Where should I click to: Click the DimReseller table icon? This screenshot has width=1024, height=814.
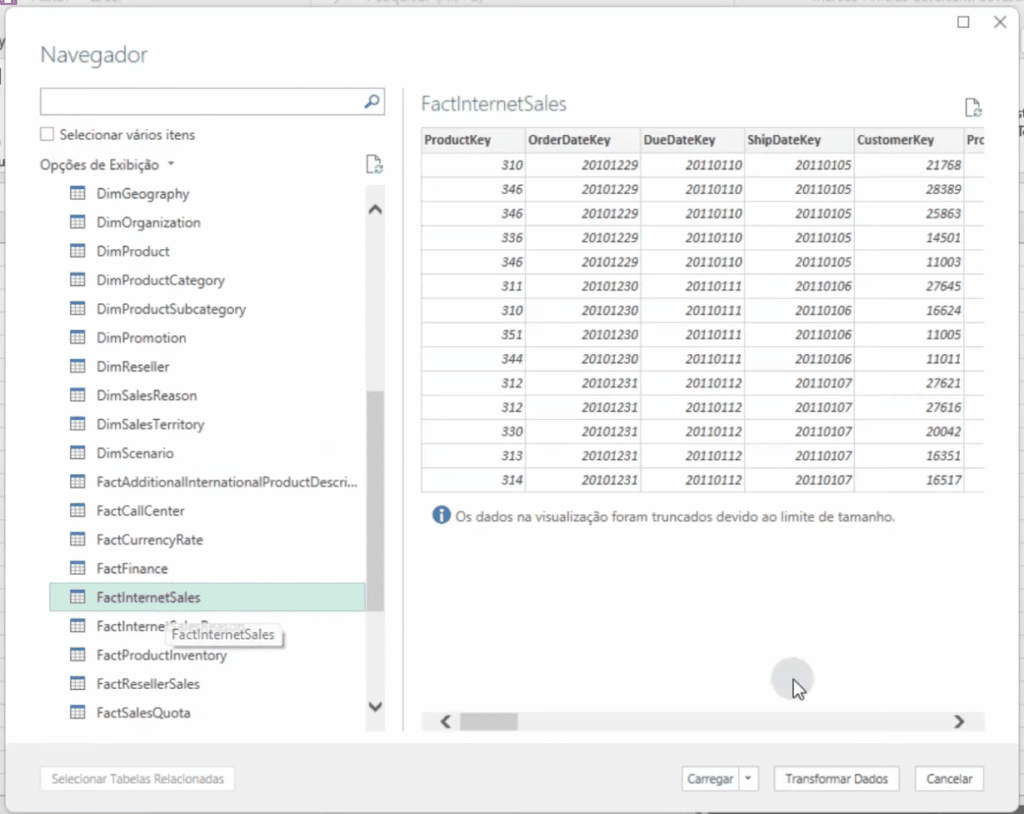78,367
